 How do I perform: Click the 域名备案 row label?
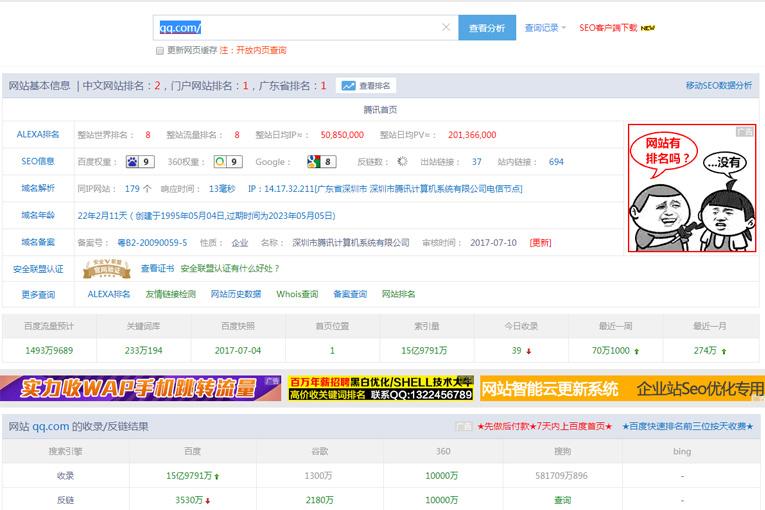[38, 242]
